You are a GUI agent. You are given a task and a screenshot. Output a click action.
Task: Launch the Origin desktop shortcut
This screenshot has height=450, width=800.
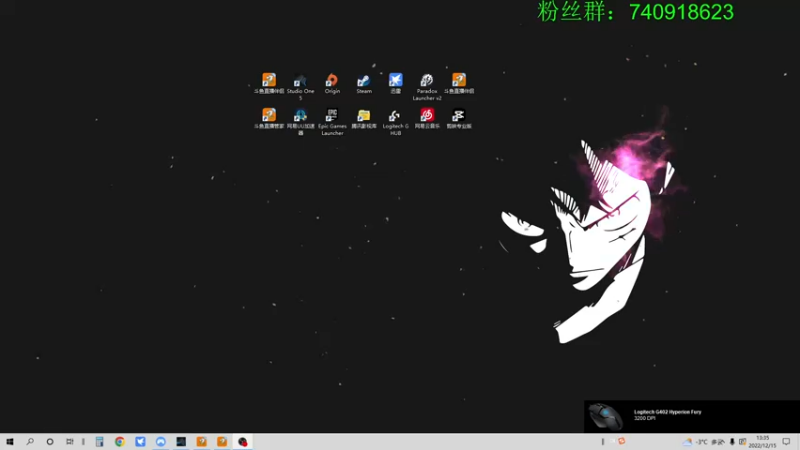(332, 84)
